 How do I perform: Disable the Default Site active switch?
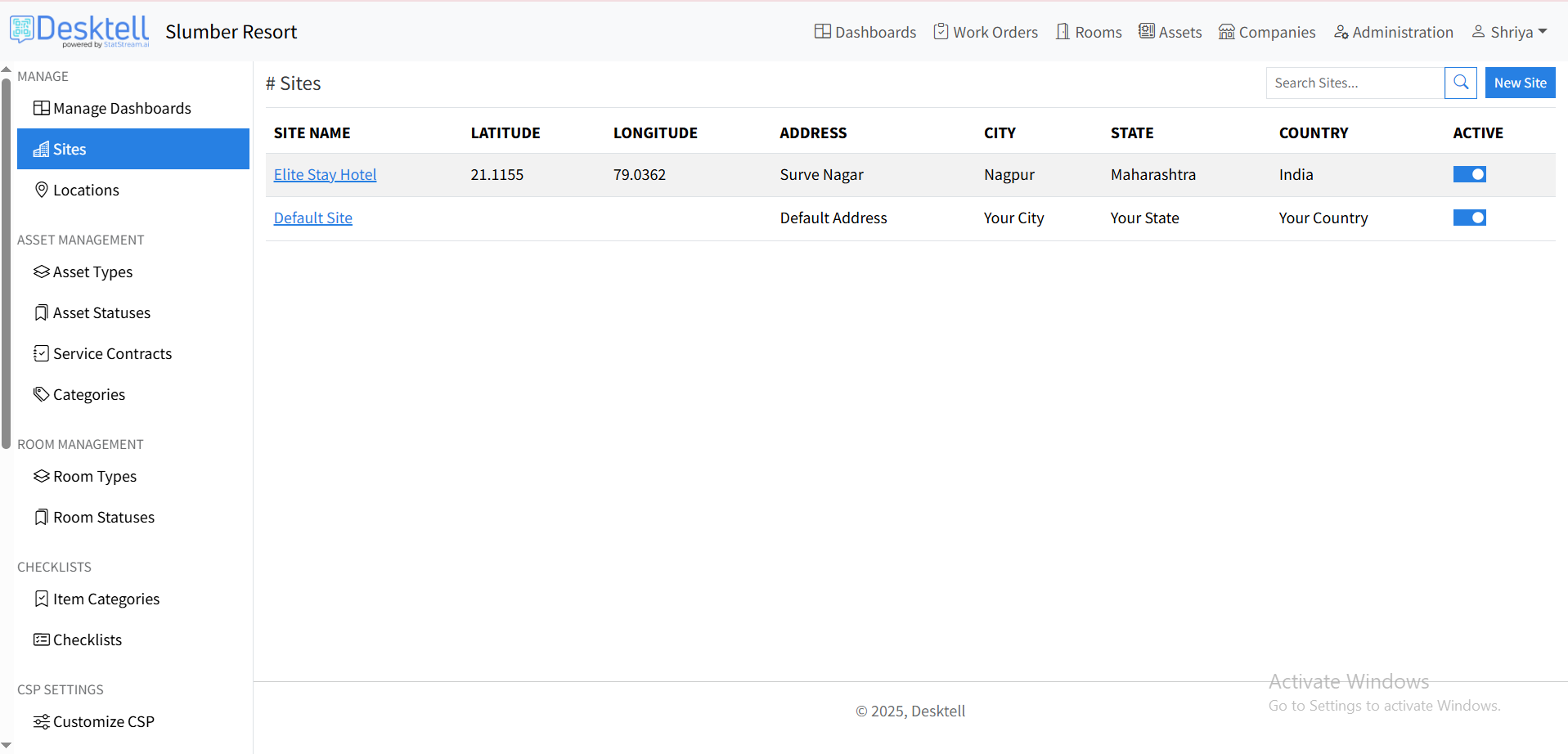pyautogui.click(x=1469, y=218)
